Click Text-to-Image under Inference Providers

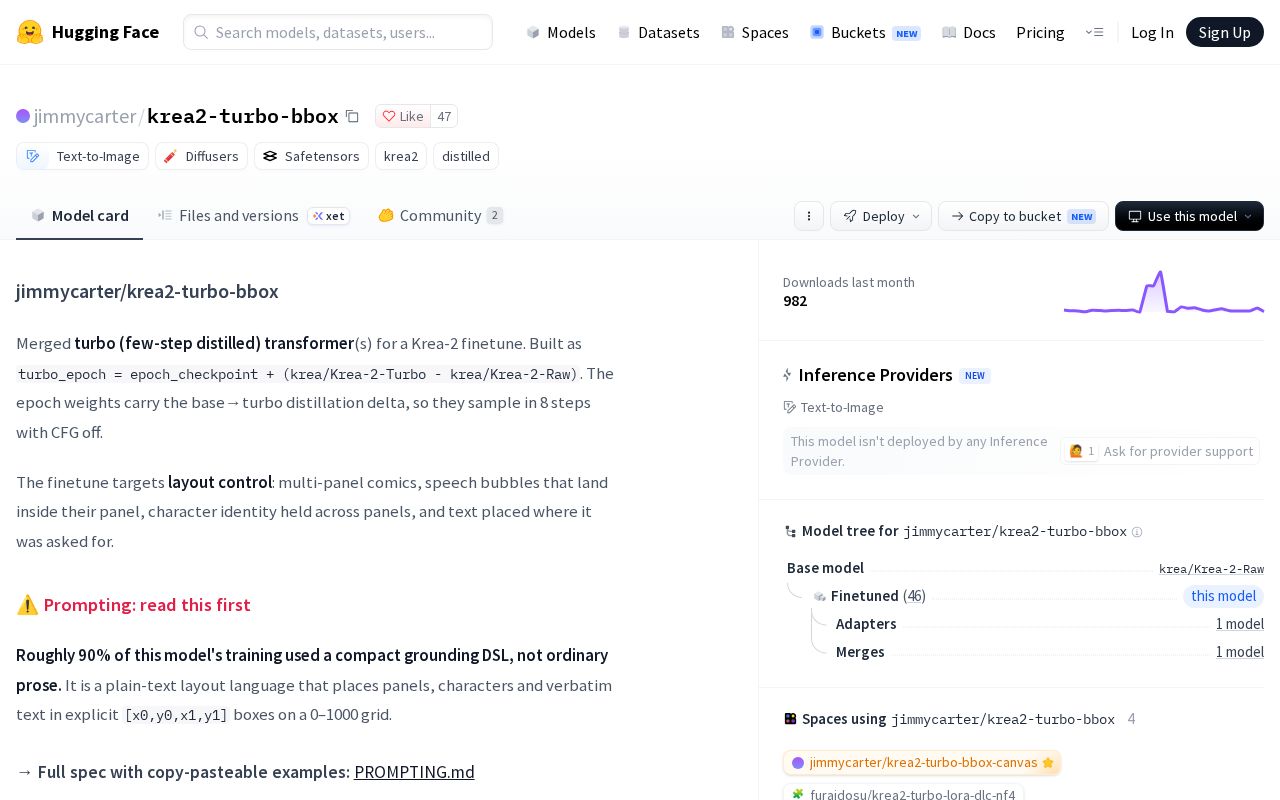(834, 407)
